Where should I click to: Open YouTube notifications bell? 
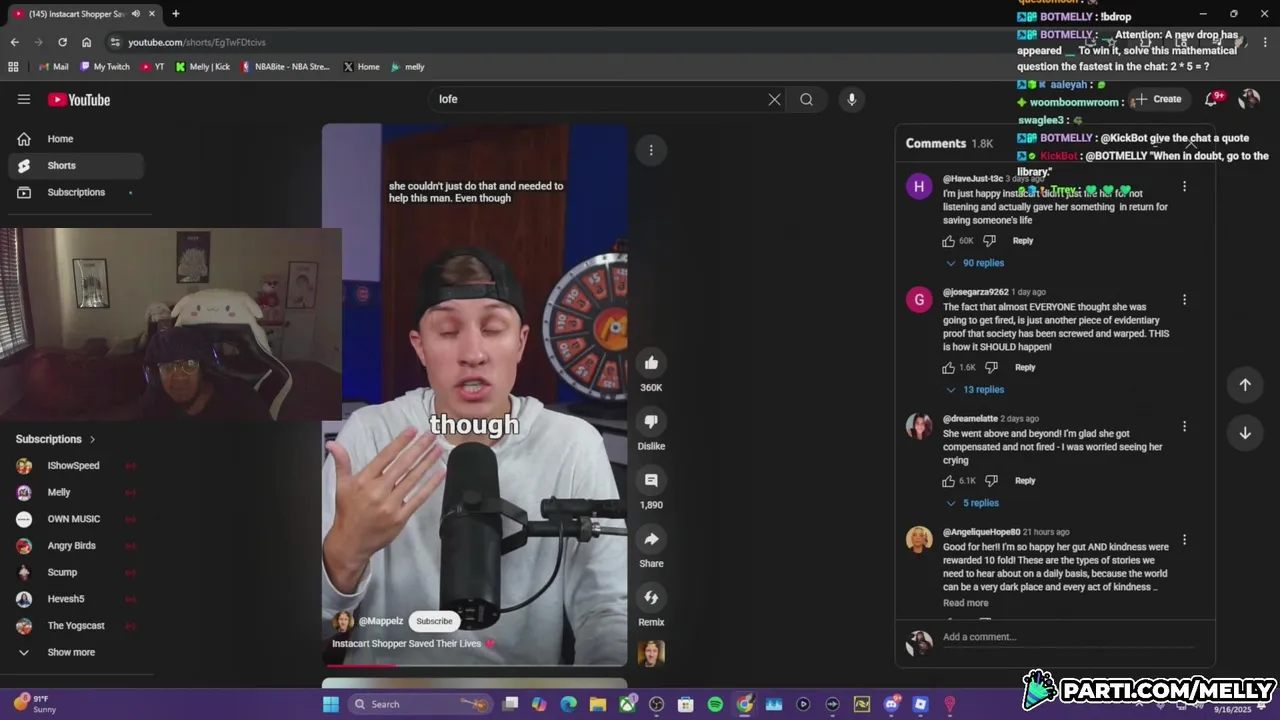point(1212,99)
